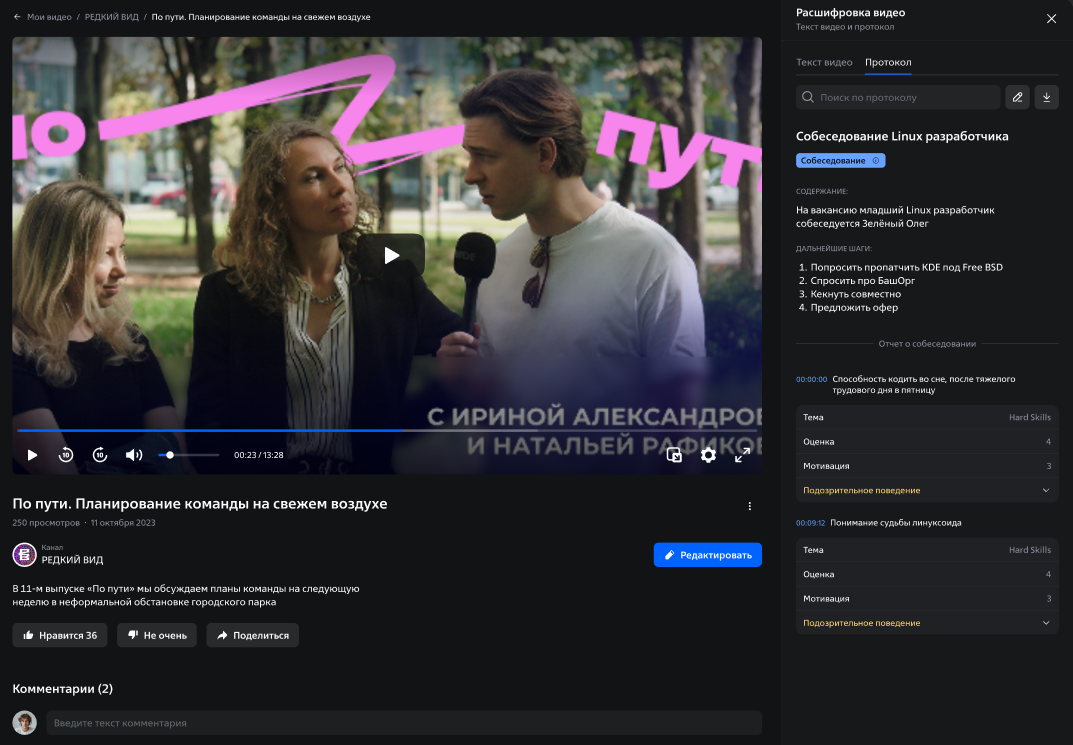
Task: Click the forward 10 seconds icon
Action: point(100,455)
